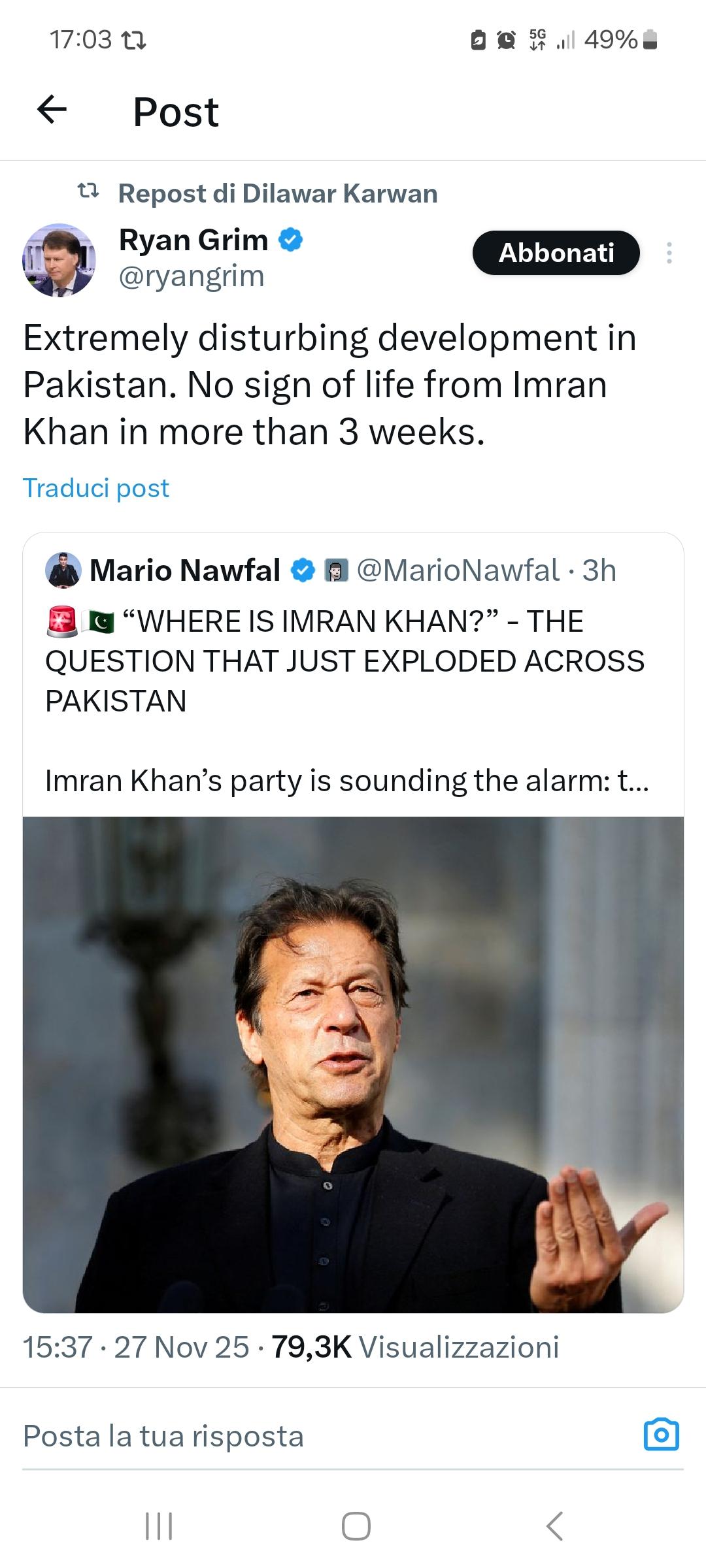This screenshot has height=1568, width=706.
Task: Open the Imran Khan photo
Action: [x=353, y=1065]
